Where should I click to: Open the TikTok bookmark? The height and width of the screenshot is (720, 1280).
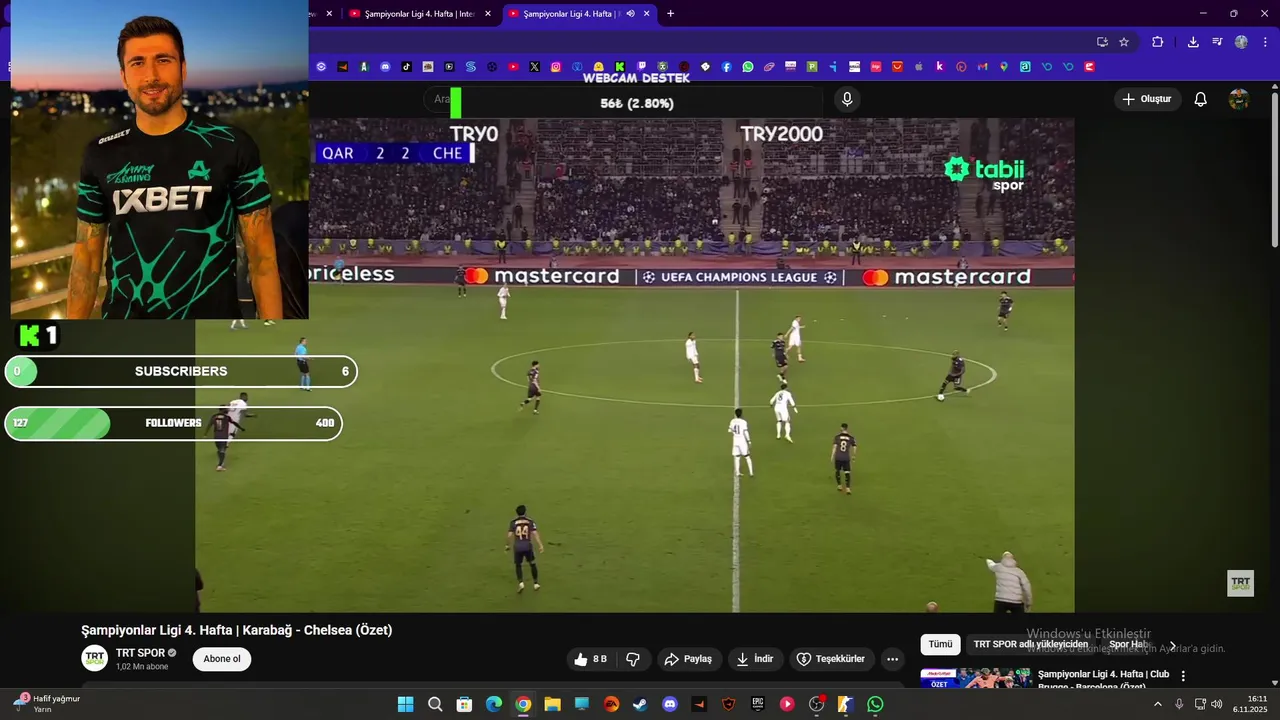click(x=407, y=67)
